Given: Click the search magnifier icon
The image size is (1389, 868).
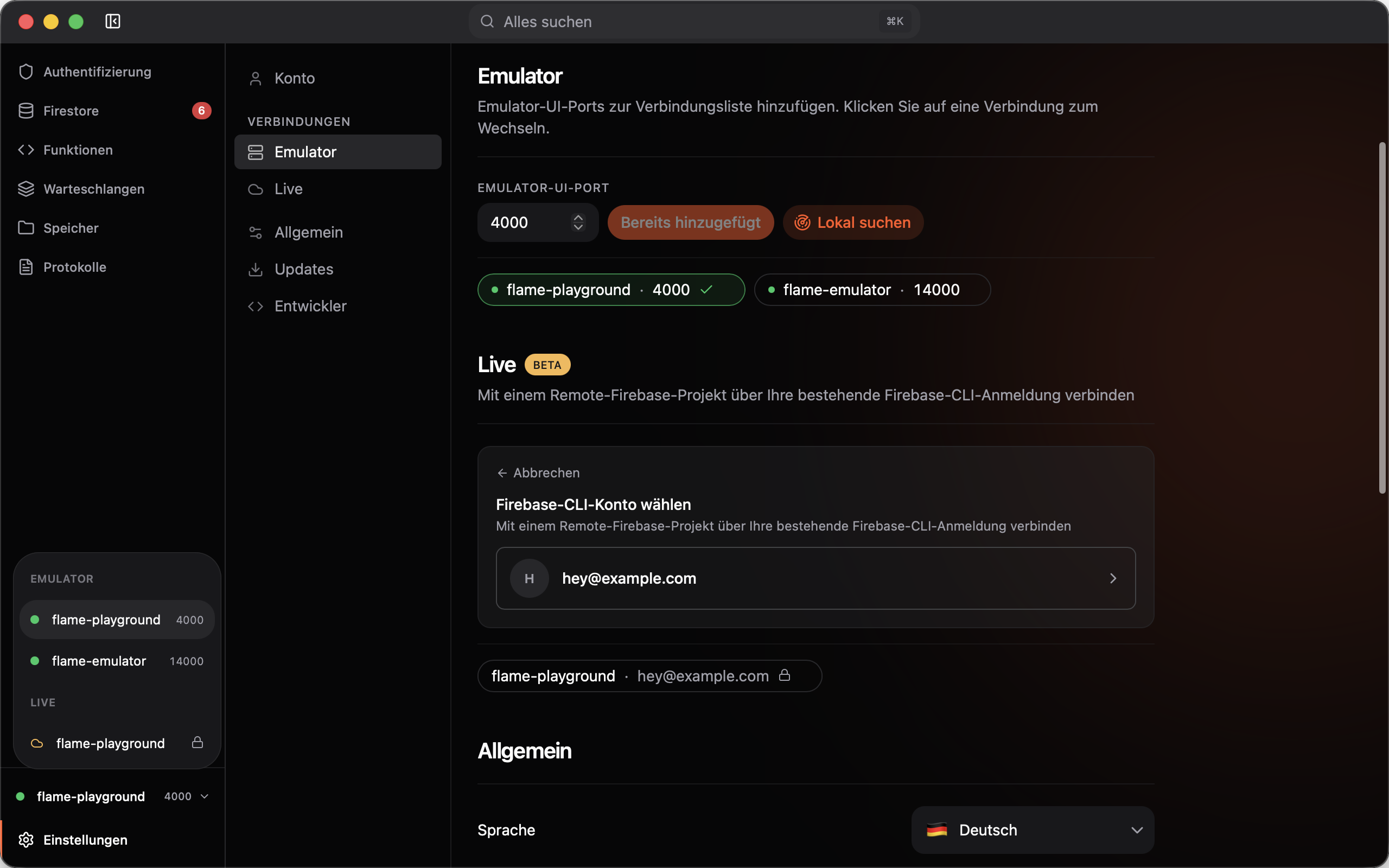Looking at the screenshot, I should 487,21.
